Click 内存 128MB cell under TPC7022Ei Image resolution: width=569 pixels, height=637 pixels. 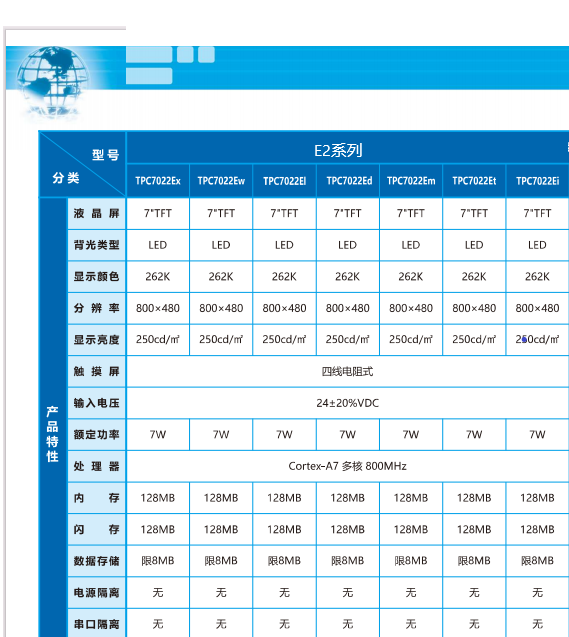pyautogui.click(x=537, y=498)
